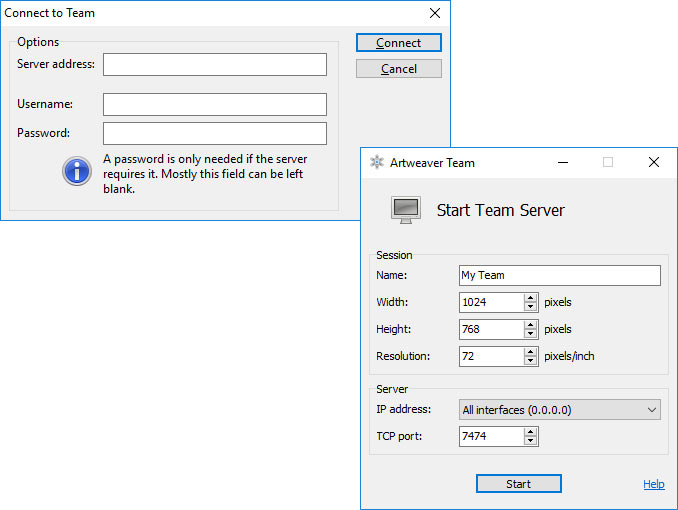Increase Width with the up arrow
Image resolution: width=678 pixels, height=510 pixels.
coord(531,298)
